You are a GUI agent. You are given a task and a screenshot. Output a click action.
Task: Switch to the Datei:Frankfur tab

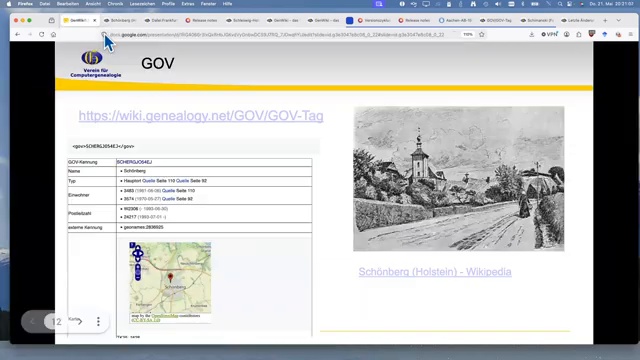tap(161, 20)
